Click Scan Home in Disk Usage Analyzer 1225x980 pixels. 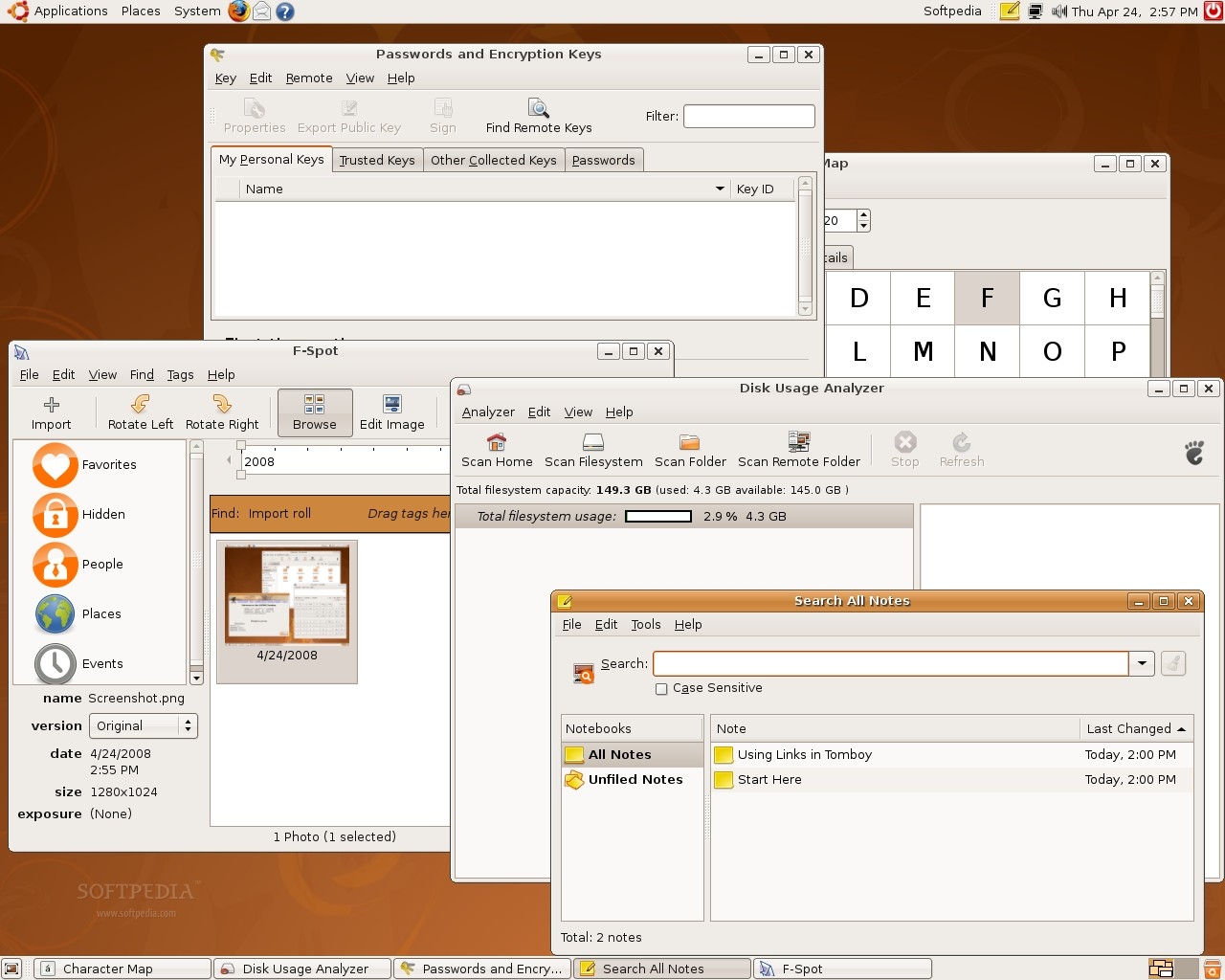pyautogui.click(x=497, y=450)
